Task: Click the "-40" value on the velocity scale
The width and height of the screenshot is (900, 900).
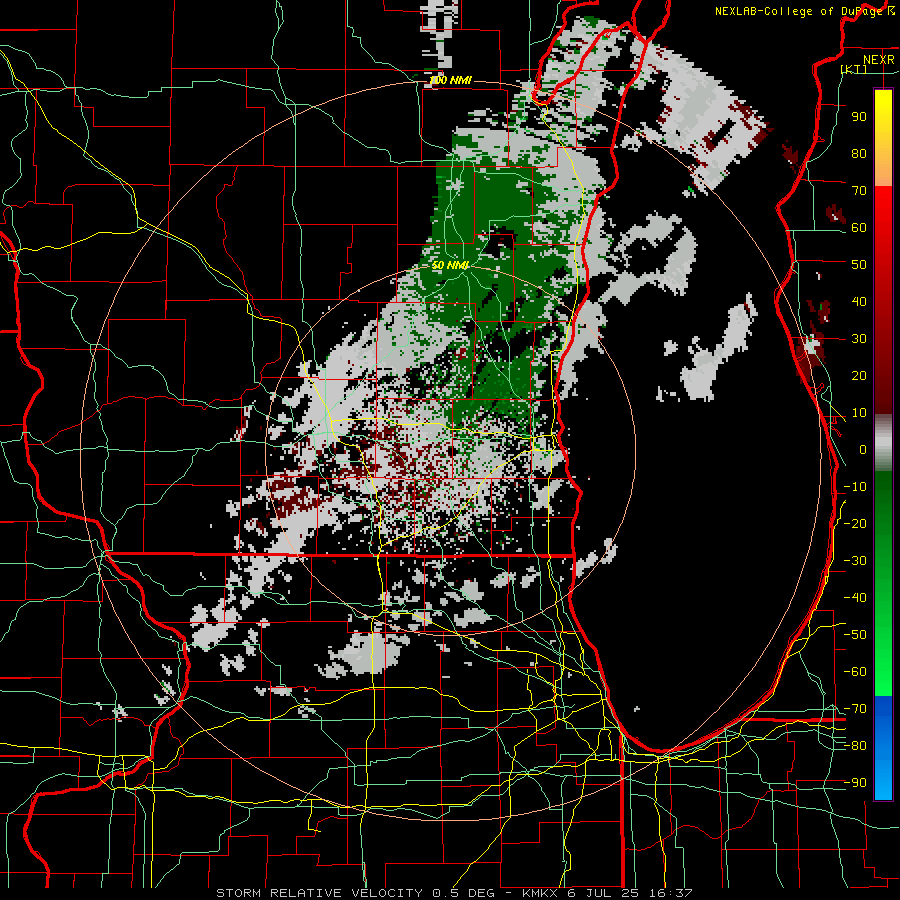Action: pos(855,598)
